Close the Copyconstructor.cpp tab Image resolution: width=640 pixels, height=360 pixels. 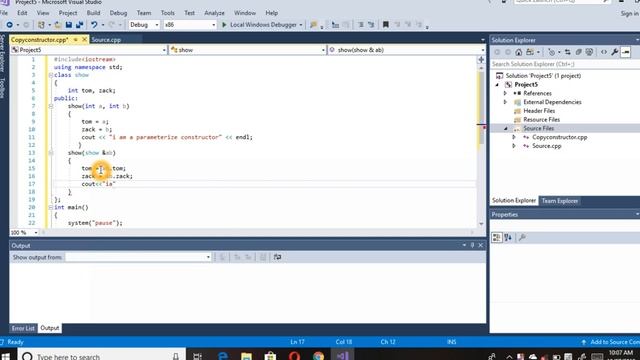(84, 40)
